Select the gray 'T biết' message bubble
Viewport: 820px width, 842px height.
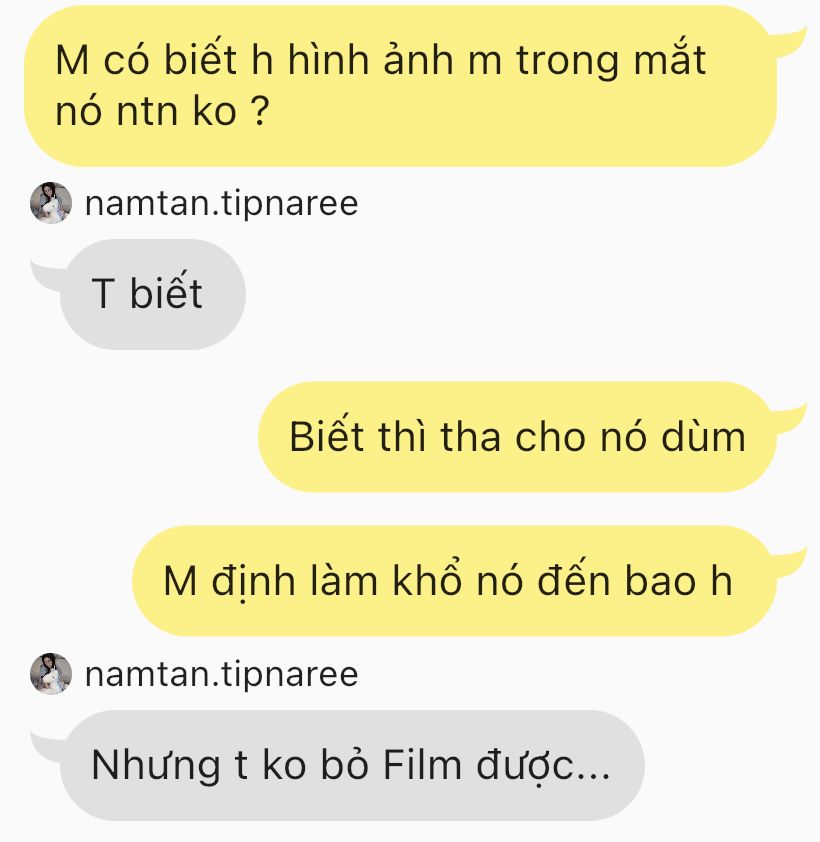[153, 294]
